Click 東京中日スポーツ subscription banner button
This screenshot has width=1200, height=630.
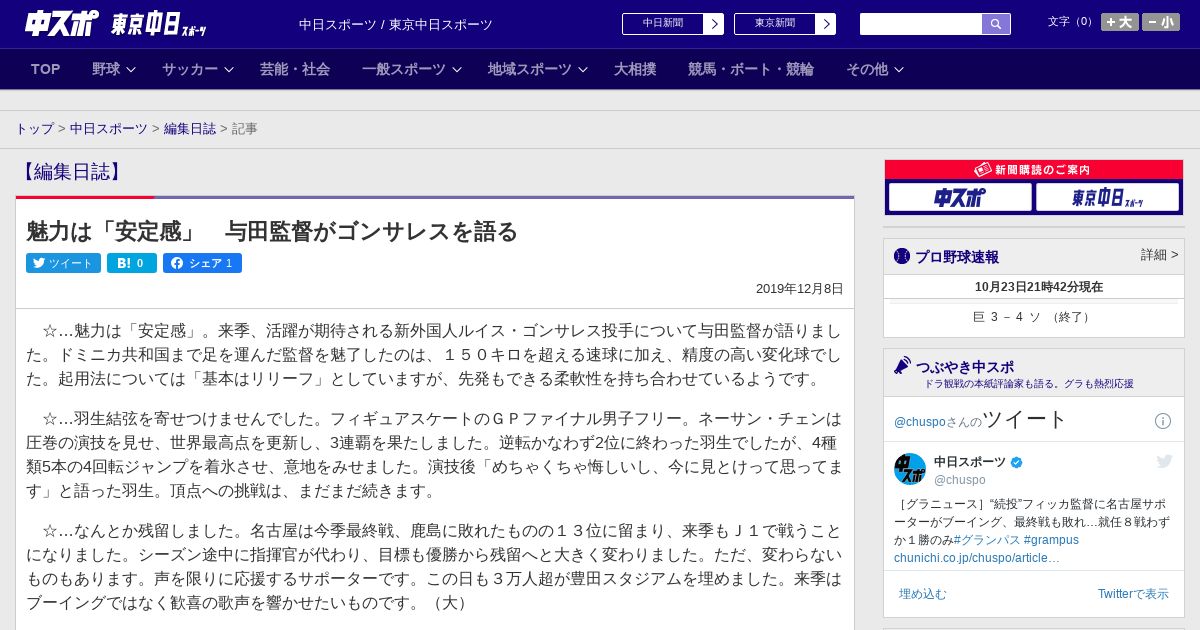click(1107, 197)
